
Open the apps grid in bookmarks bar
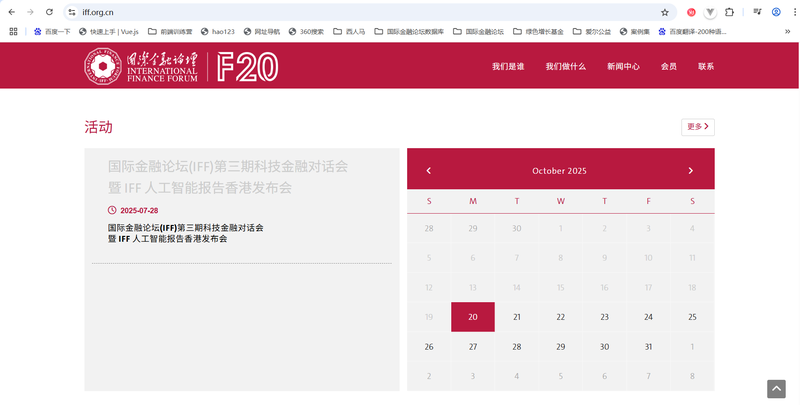pos(13,31)
